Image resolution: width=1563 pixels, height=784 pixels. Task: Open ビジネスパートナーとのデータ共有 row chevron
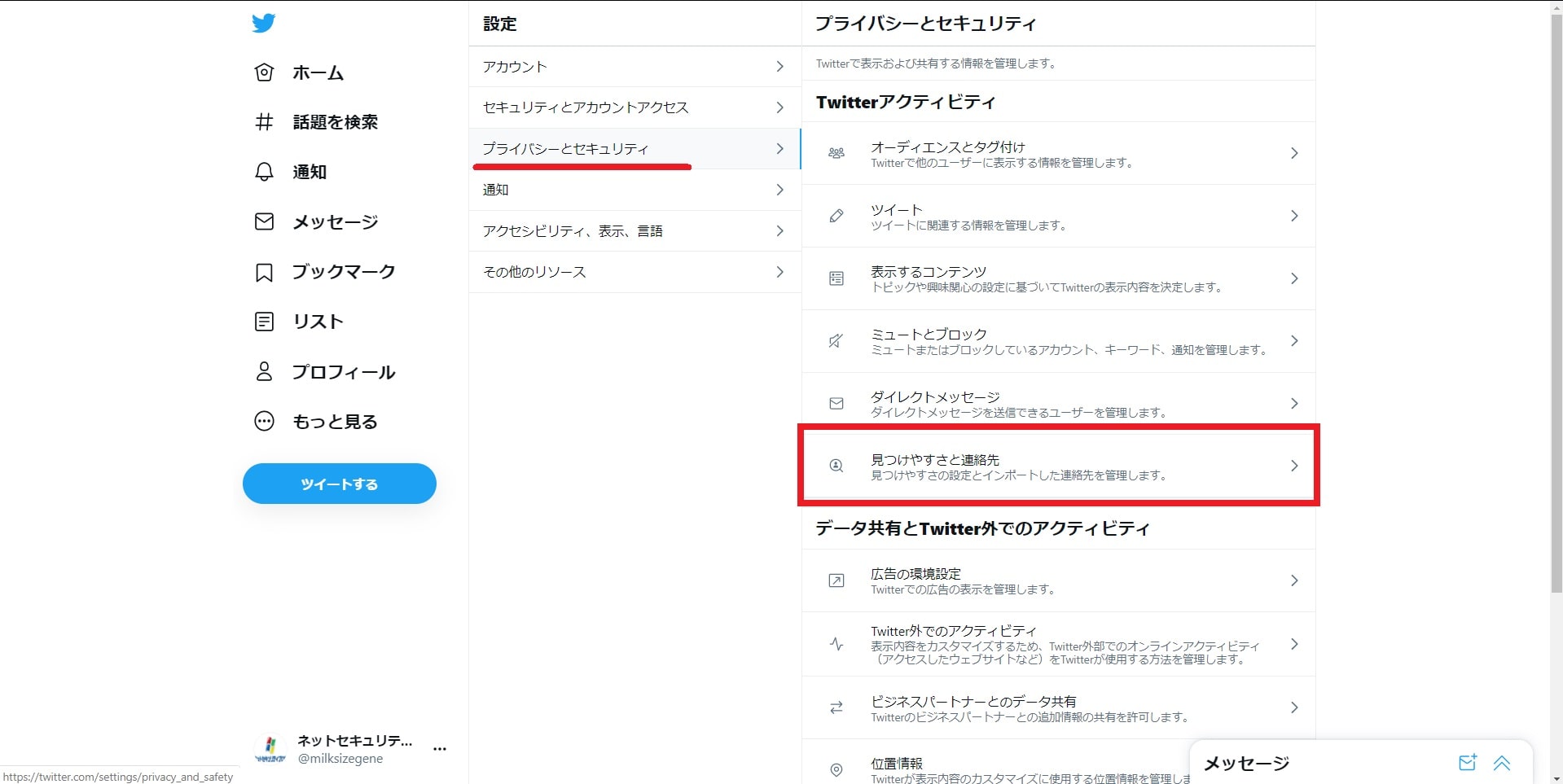click(1294, 707)
